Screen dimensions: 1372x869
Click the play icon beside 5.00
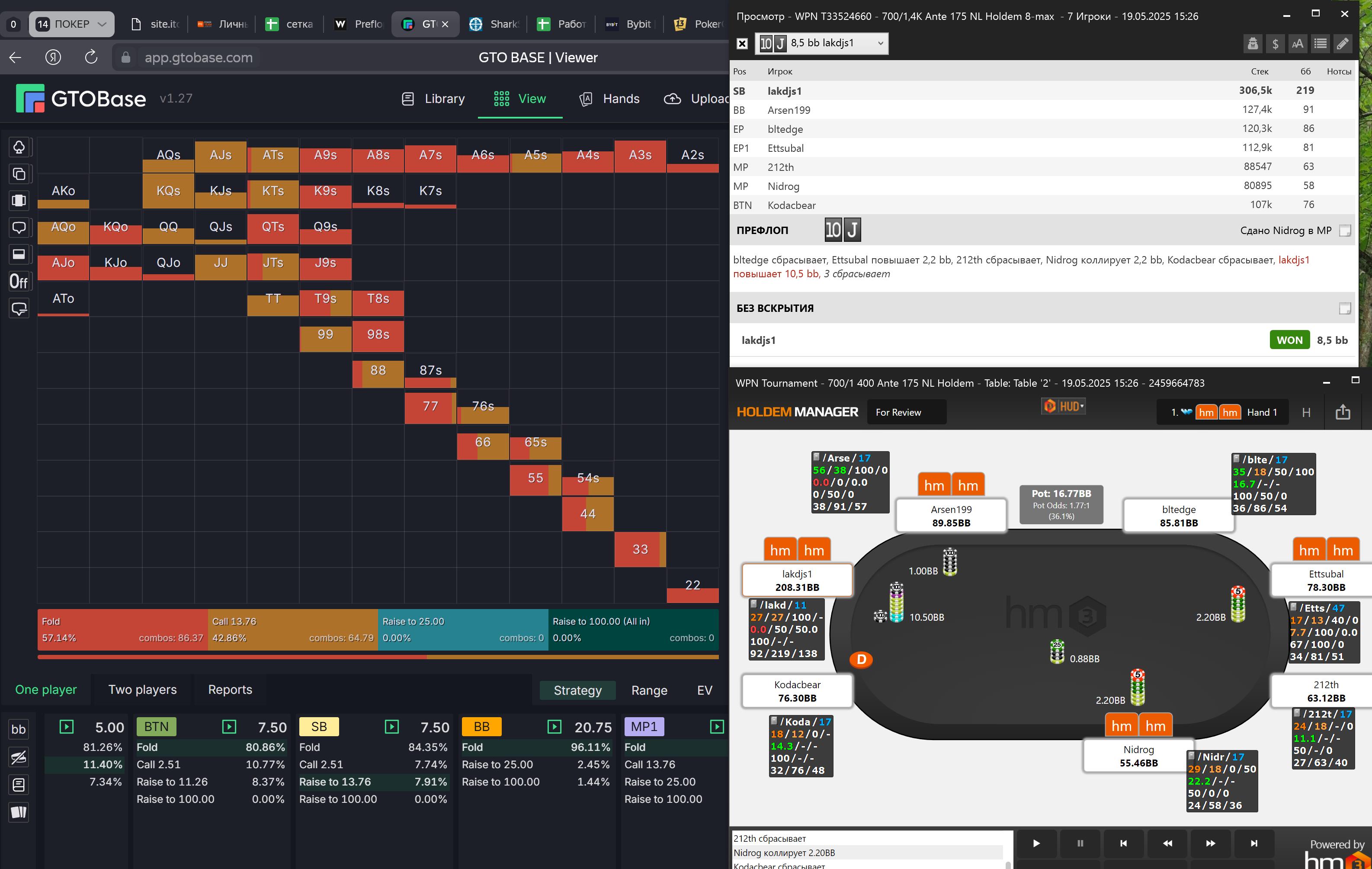[x=67, y=727]
